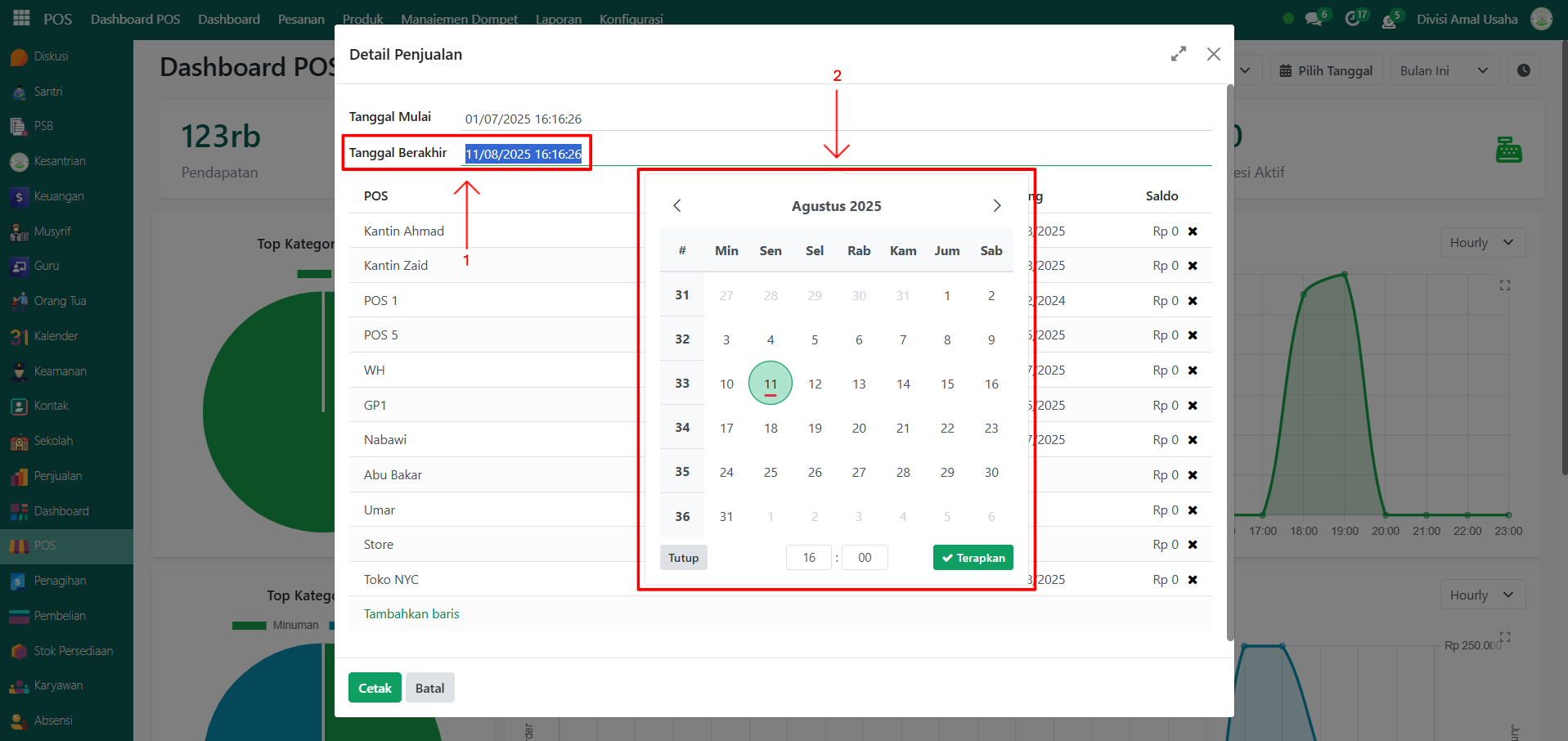Open the conversations chat icon in navbar
The width and height of the screenshot is (1568, 741).
click(1314, 19)
